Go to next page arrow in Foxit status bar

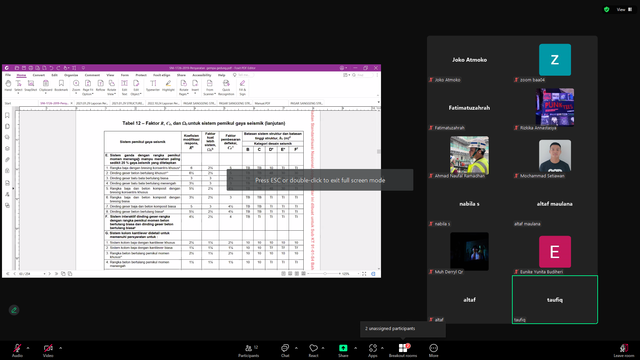point(50,274)
